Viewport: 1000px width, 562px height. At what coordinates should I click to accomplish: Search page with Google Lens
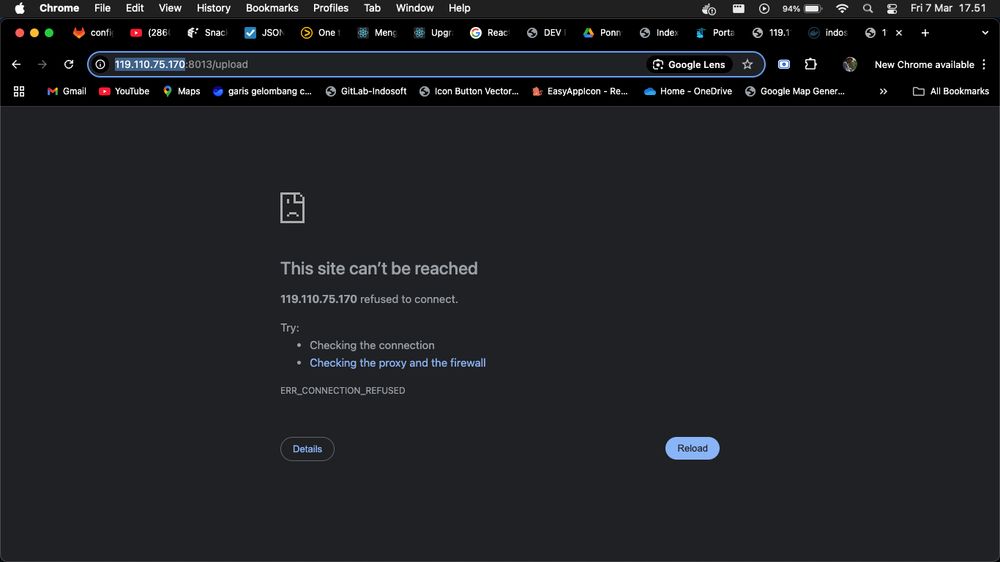pyautogui.click(x=689, y=64)
